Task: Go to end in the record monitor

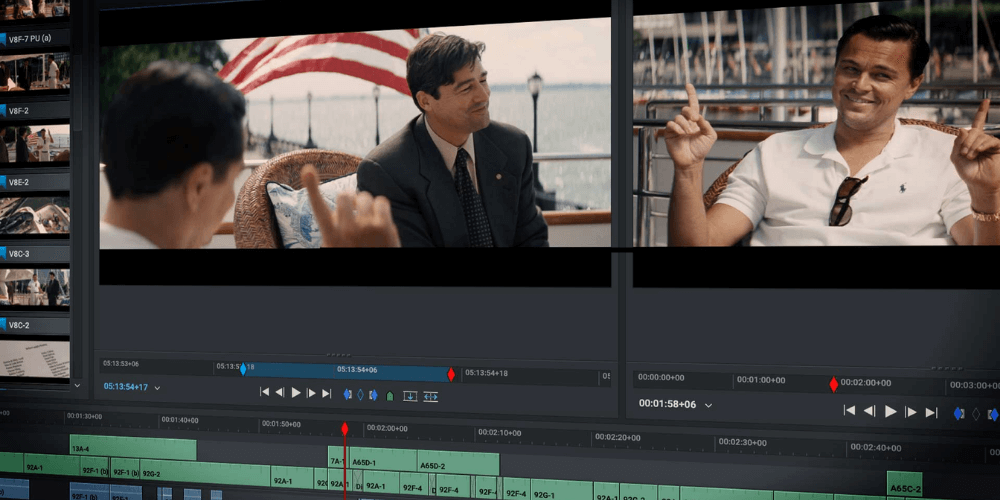Action: (x=932, y=413)
